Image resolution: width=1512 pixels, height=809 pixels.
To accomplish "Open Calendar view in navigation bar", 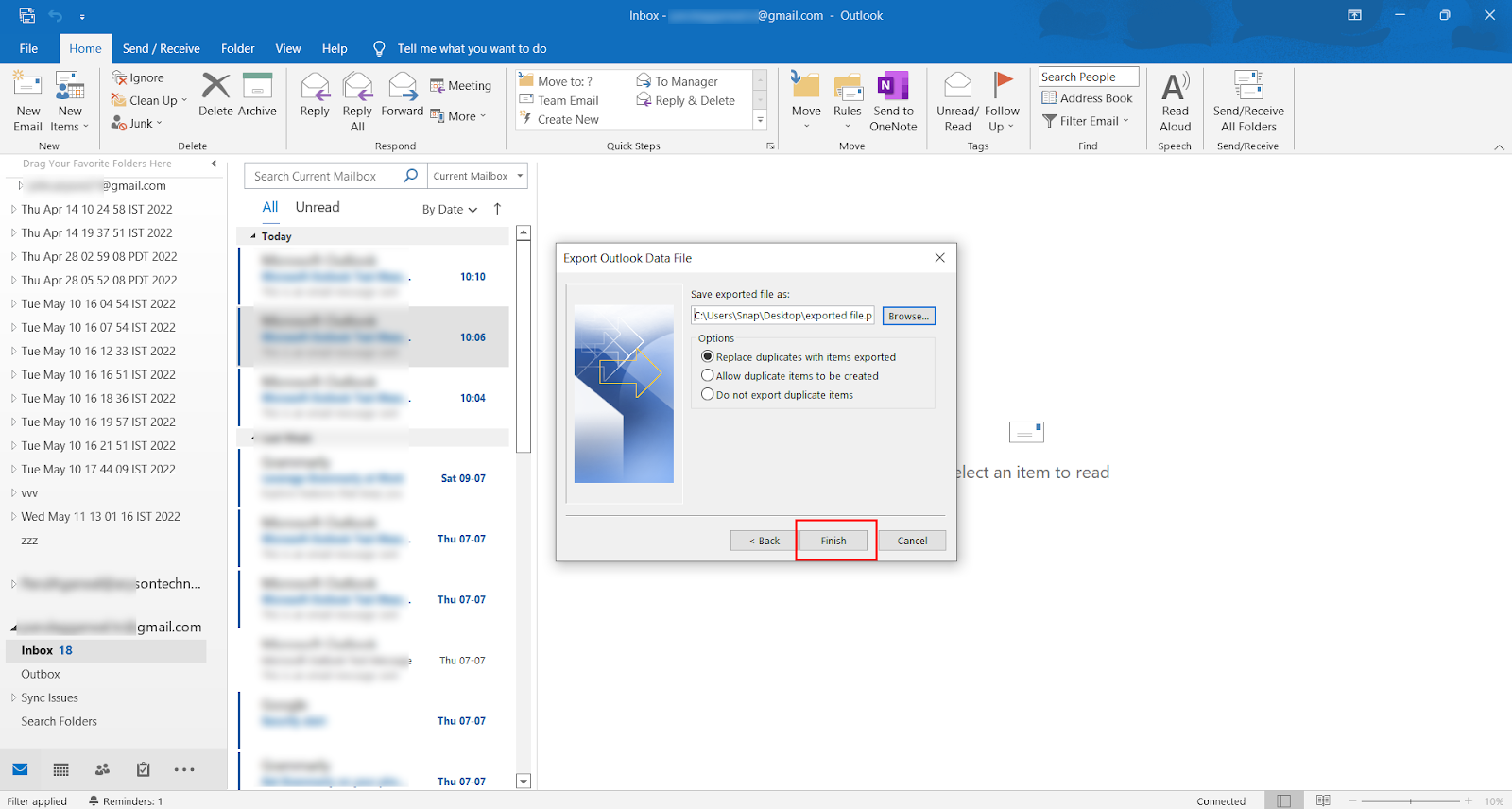I will tap(61, 769).
